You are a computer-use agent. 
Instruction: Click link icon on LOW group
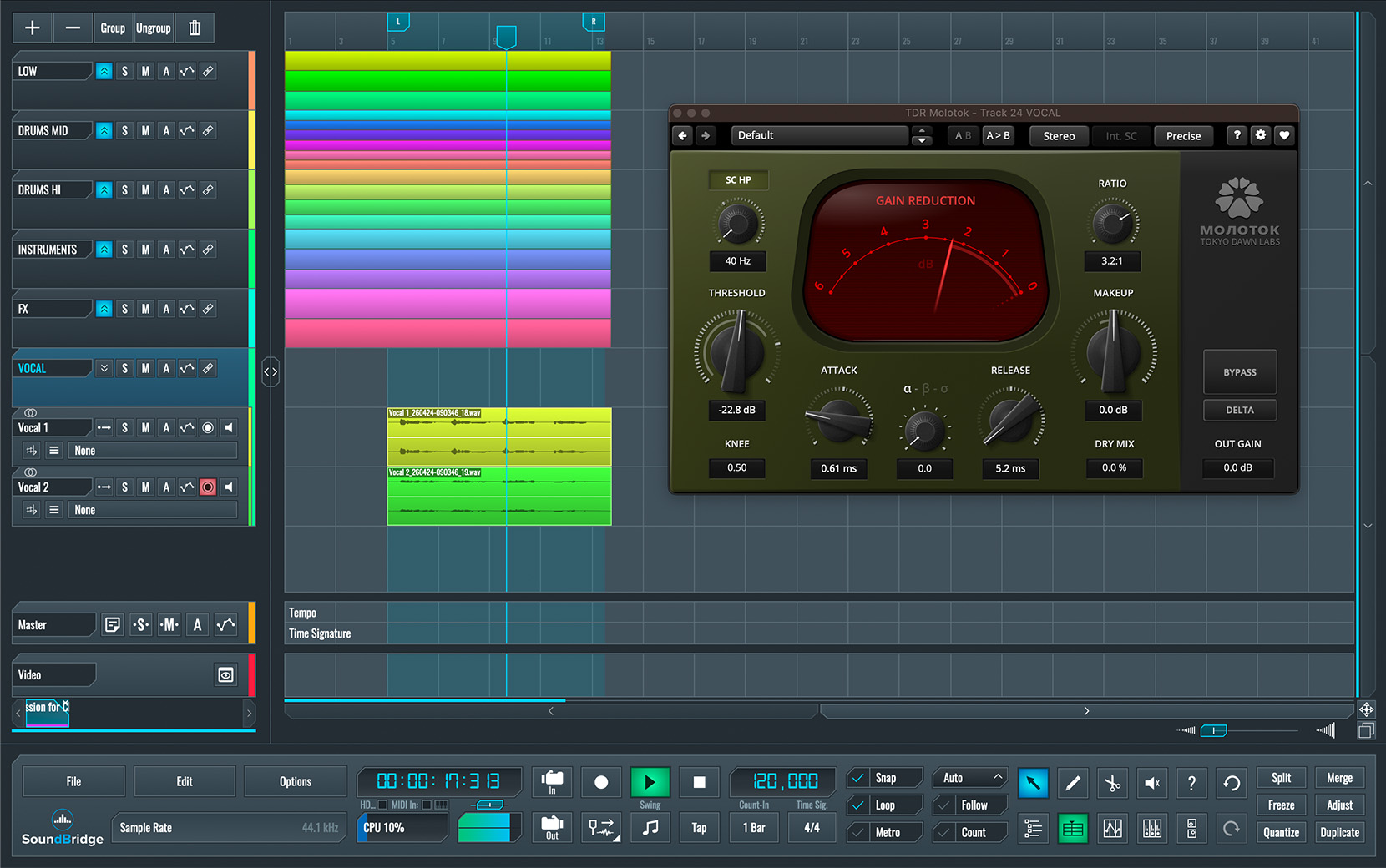[x=208, y=72]
